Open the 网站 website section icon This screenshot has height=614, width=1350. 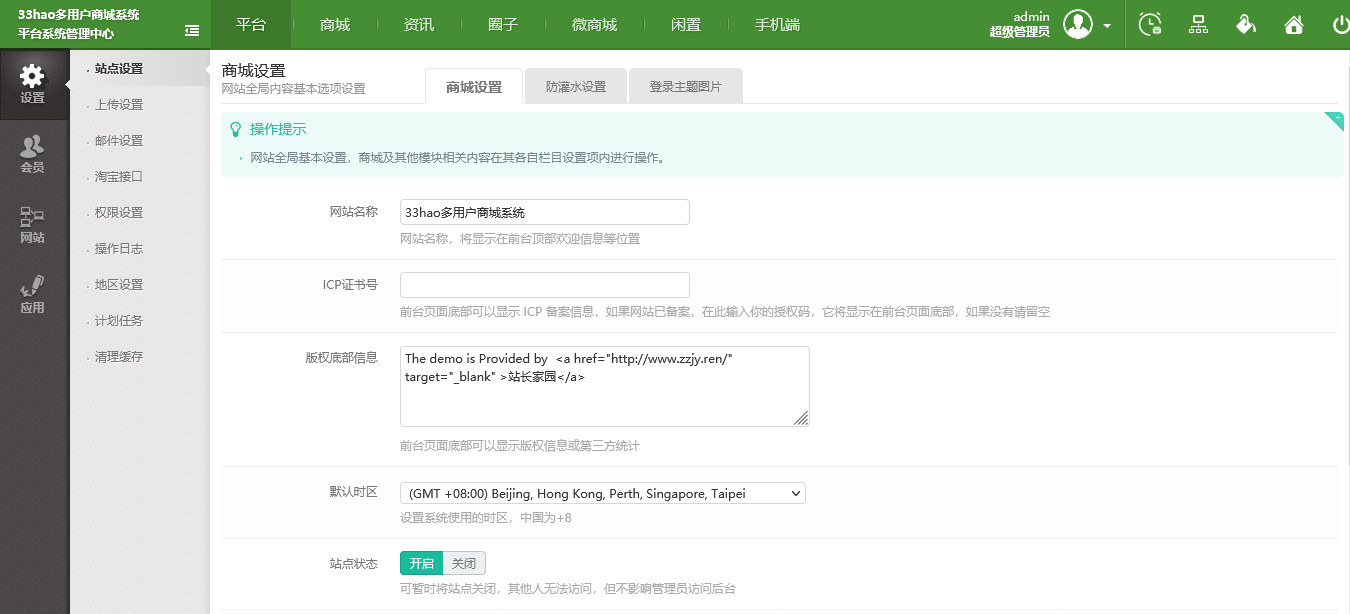coord(32,217)
